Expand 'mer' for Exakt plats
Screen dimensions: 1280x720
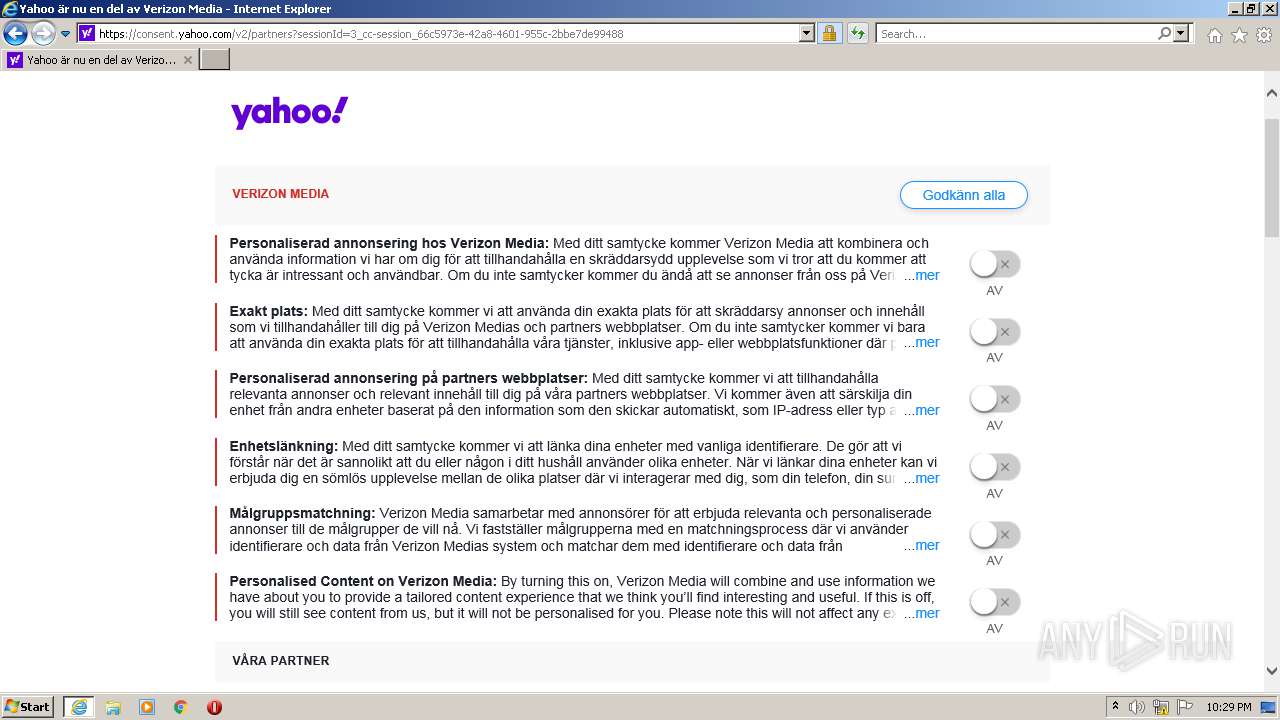(927, 342)
